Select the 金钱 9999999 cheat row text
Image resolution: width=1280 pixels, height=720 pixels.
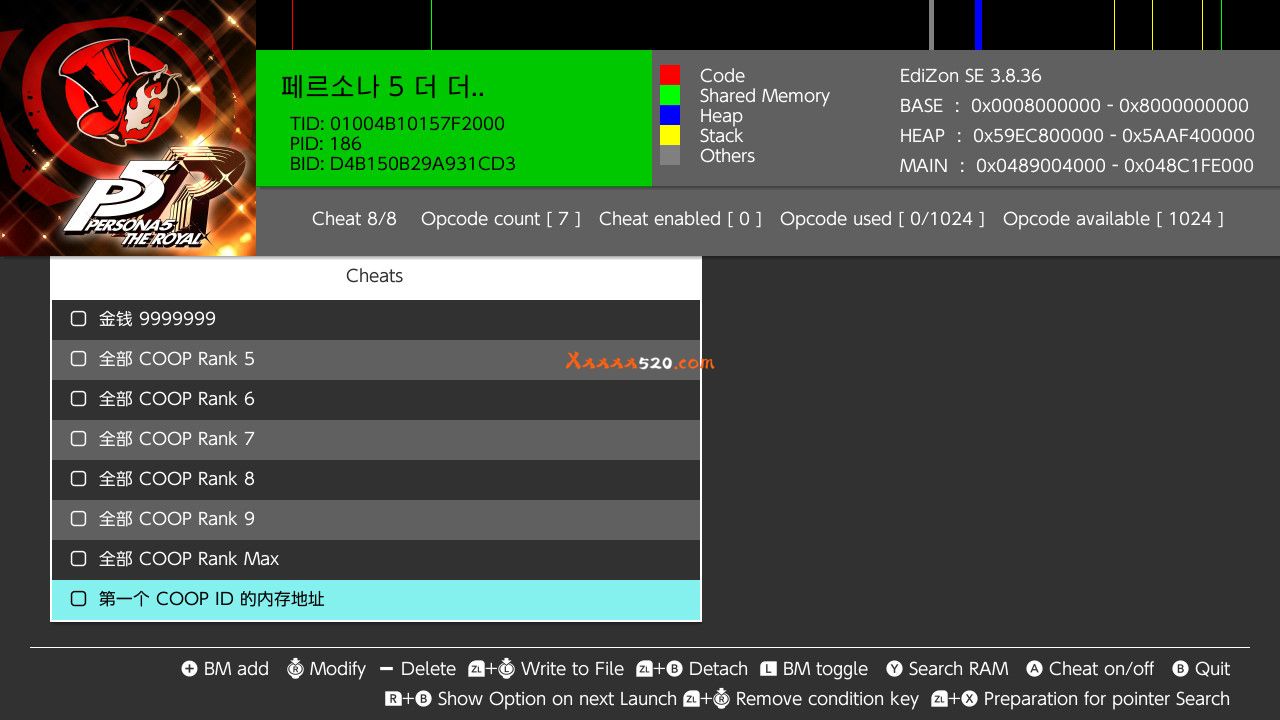pyautogui.click(x=157, y=319)
